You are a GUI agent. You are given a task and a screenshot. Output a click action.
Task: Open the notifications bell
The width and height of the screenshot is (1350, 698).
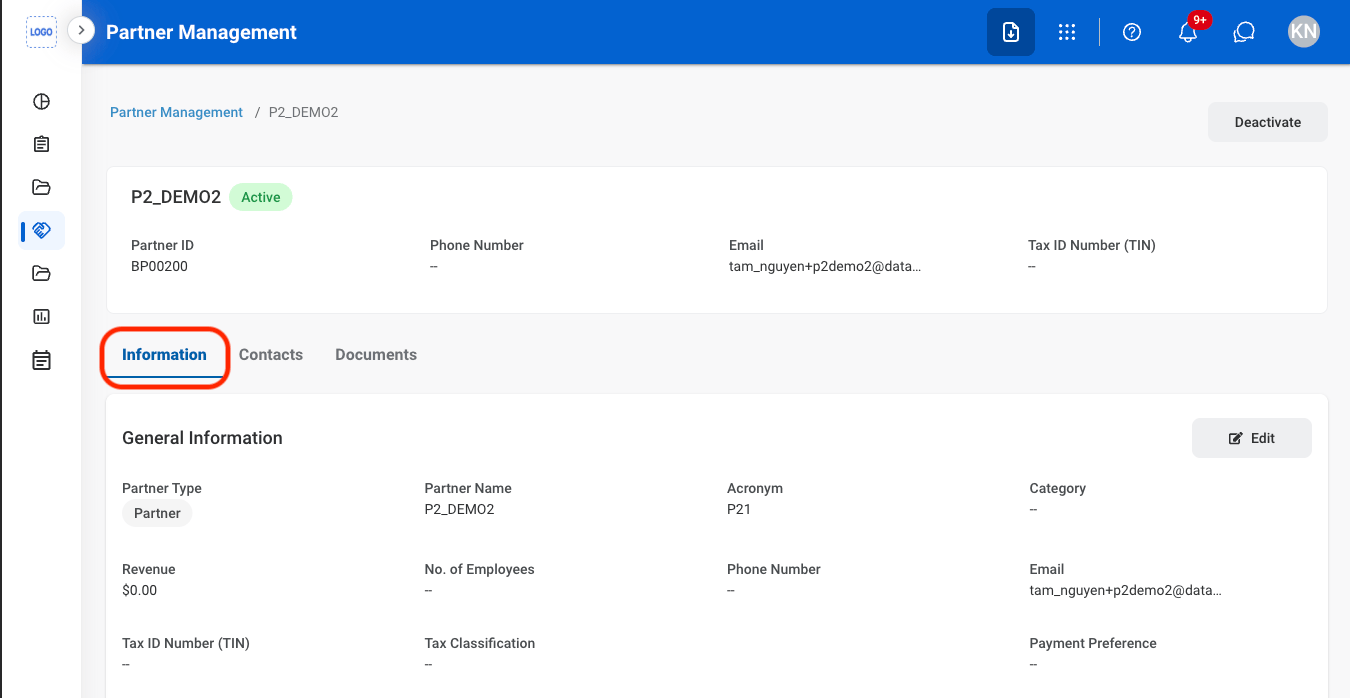point(1188,32)
